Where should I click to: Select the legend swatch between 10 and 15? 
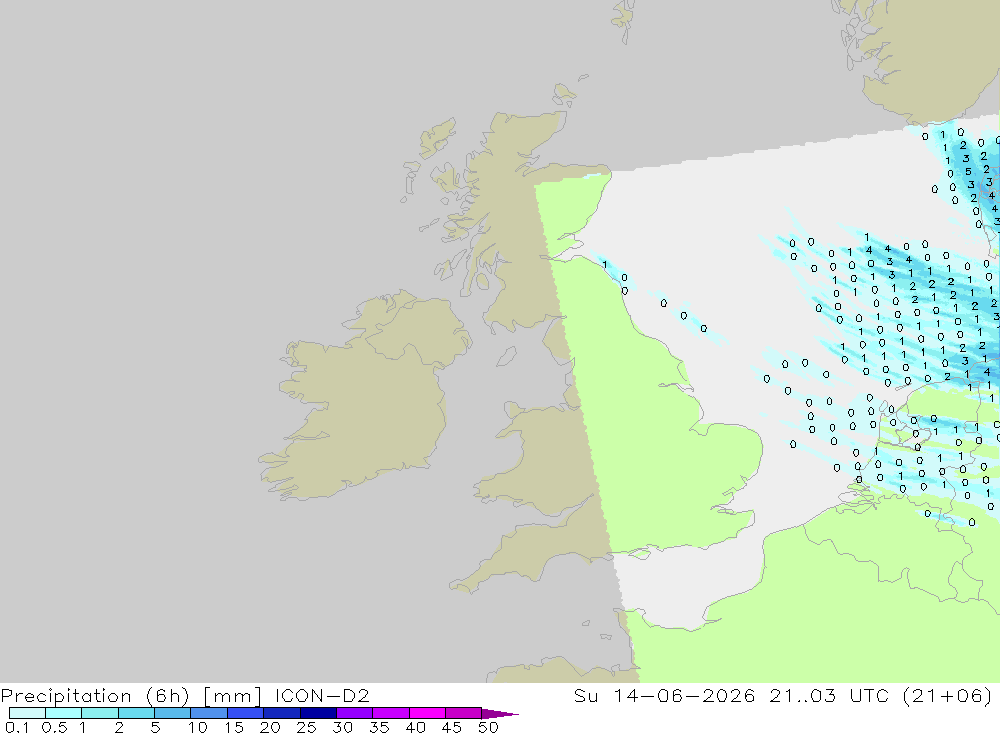209,713
